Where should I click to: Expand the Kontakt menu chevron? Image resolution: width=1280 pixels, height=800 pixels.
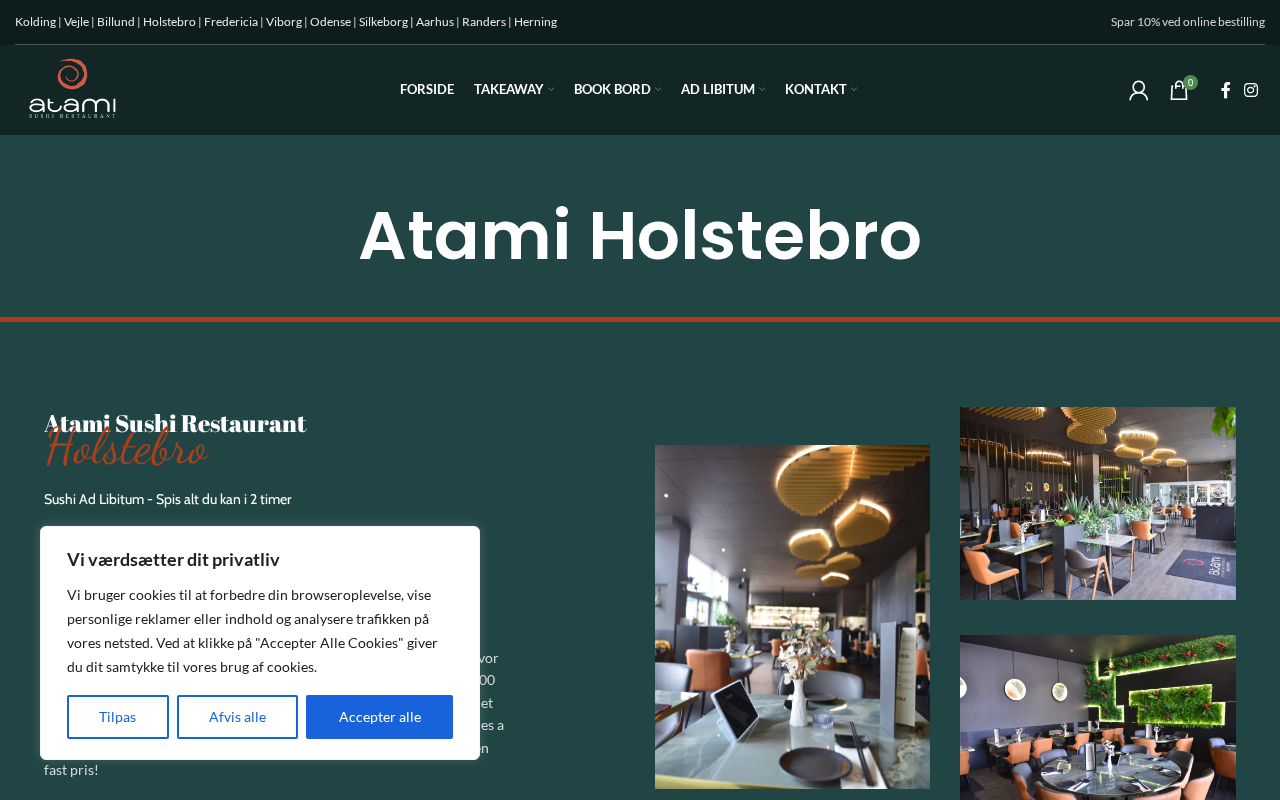(x=854, y=90)
